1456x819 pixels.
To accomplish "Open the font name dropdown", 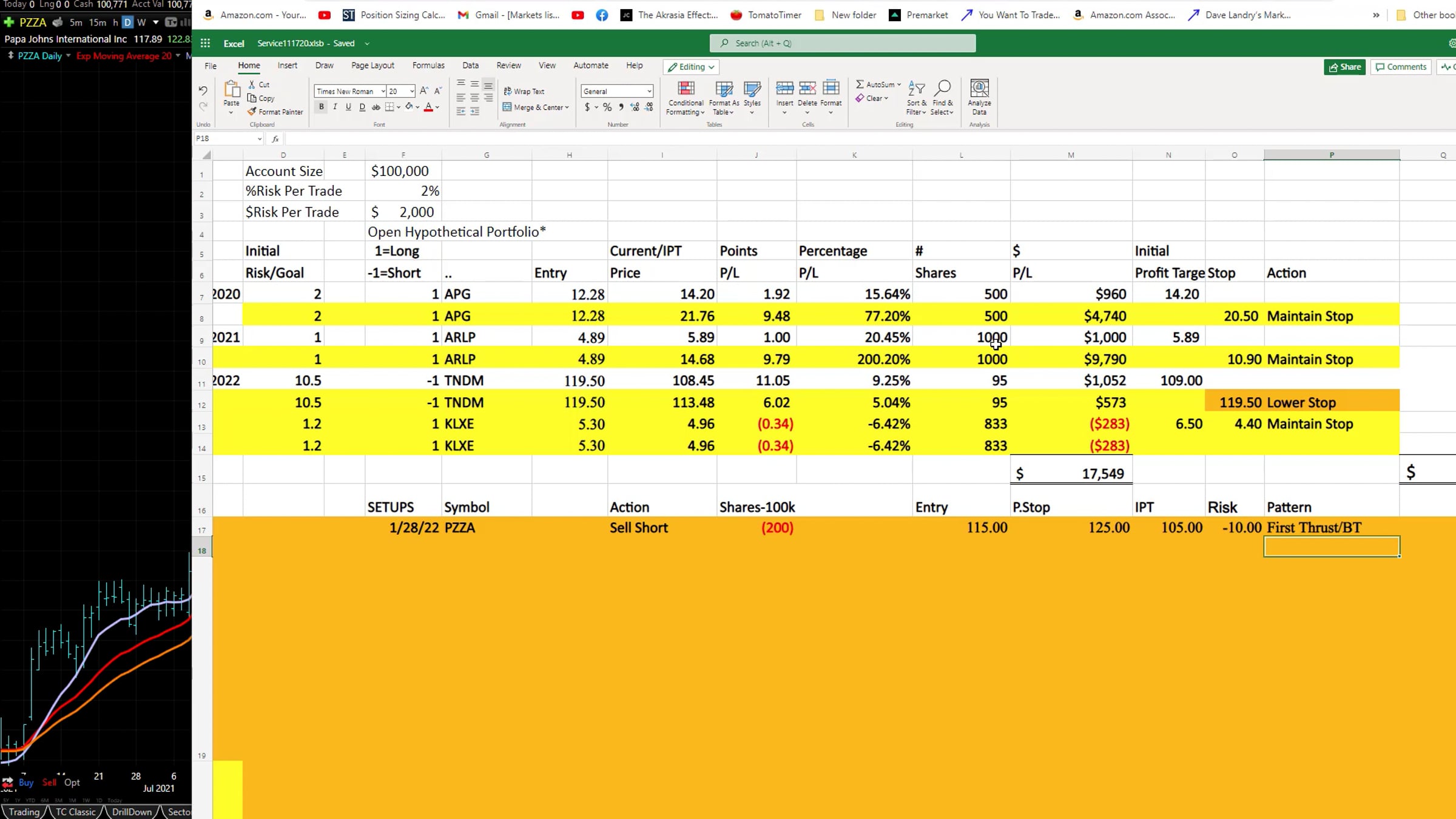I will [x=383, y=91].
